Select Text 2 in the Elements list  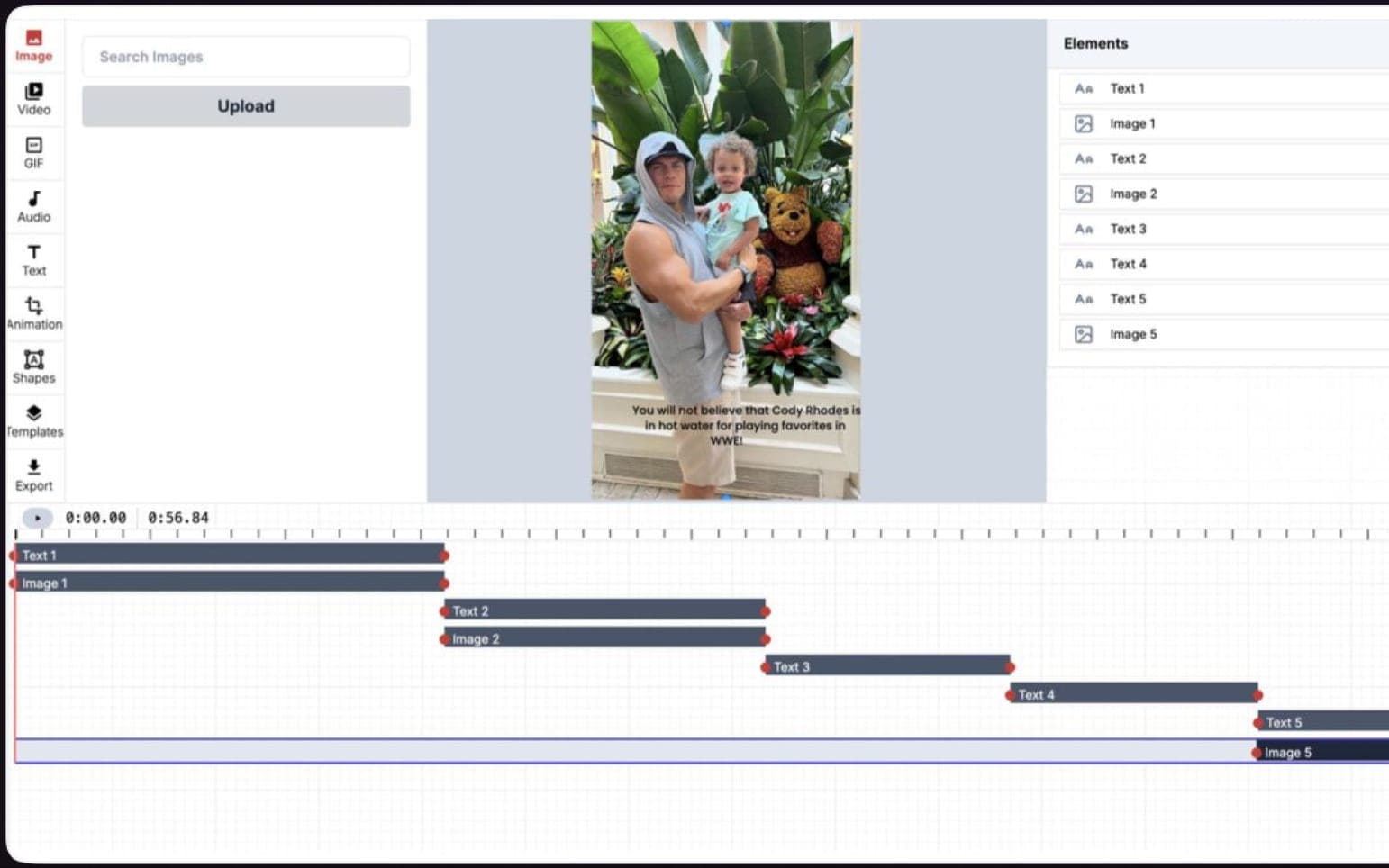[1223, 158]
